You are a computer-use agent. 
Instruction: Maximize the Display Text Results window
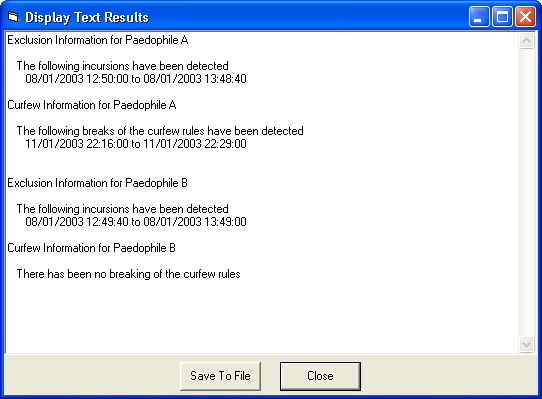(502, 16)
